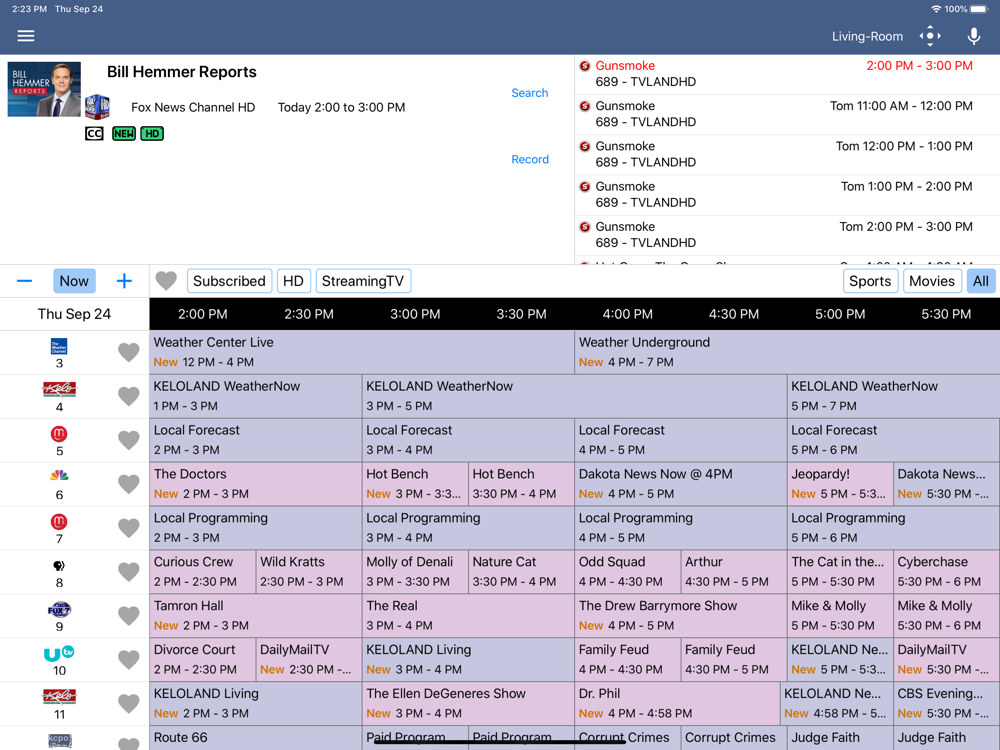Image resolution: width=1000 pixels, height=750 pixels.
Task: Open Dr. Phil 4 PM program
Action: click(677, 704)
